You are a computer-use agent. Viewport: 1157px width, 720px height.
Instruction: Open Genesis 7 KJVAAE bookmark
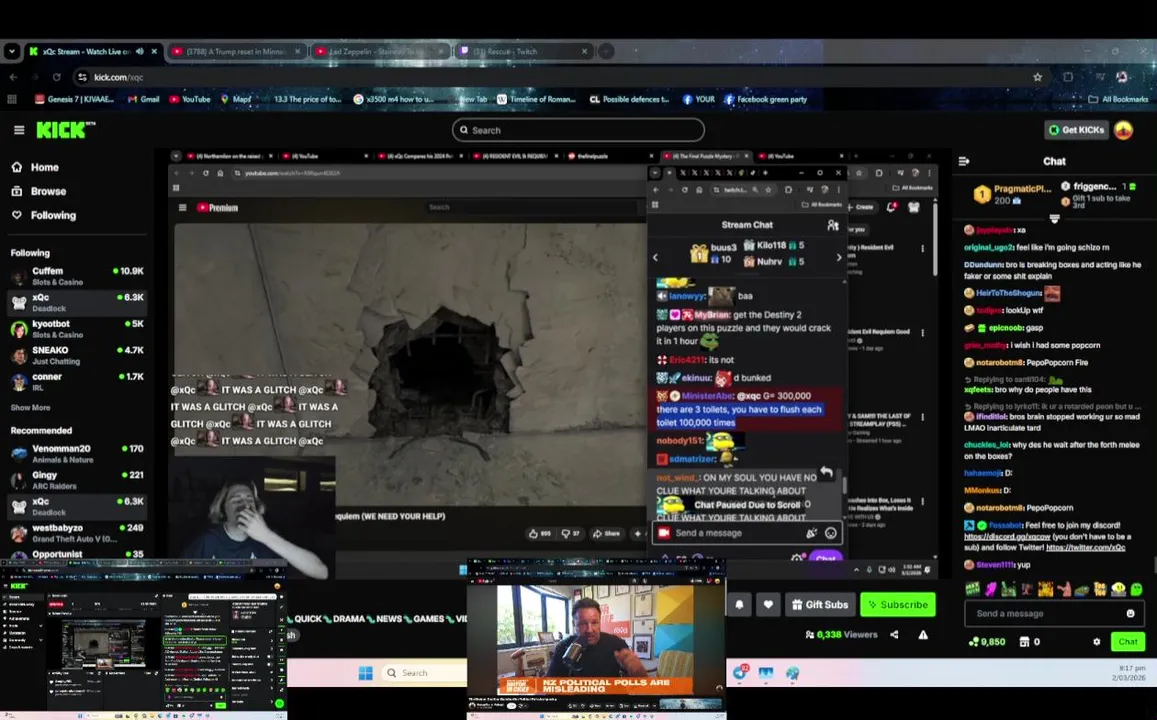pyautogui.click(x=74, y=99)
